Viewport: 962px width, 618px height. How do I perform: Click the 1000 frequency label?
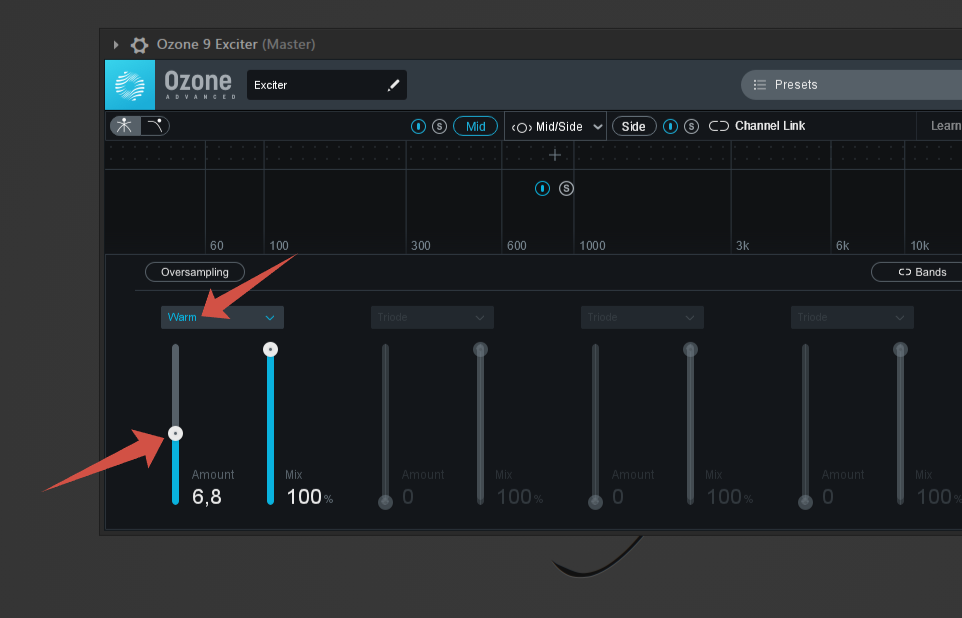point(593,245)
